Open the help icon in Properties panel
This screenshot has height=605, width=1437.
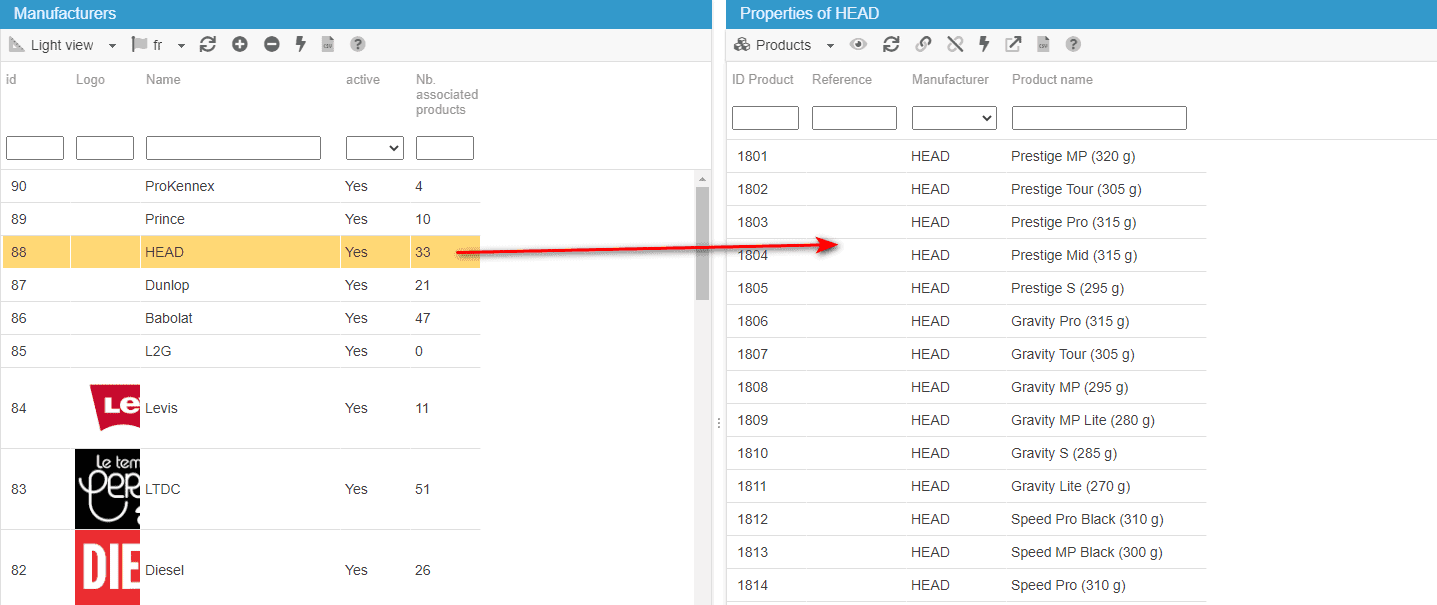coord(1073,44)
